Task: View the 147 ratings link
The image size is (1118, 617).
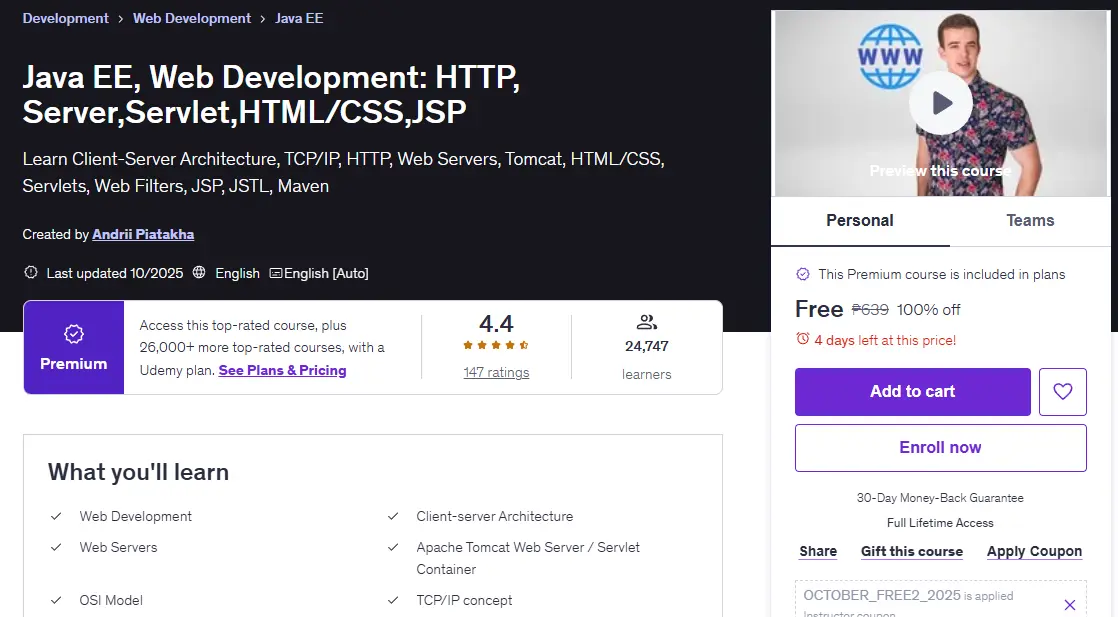Action: 496,372
